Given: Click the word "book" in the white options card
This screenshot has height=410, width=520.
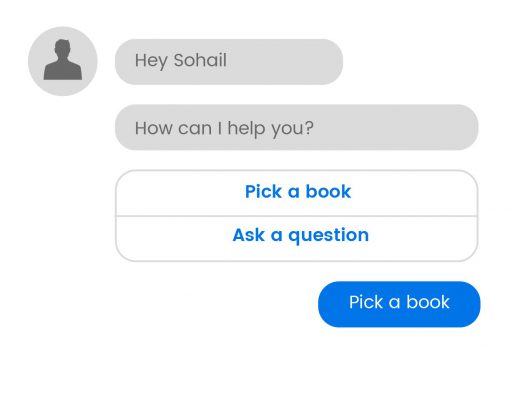Looking at the screenshot, I should 328,191.
